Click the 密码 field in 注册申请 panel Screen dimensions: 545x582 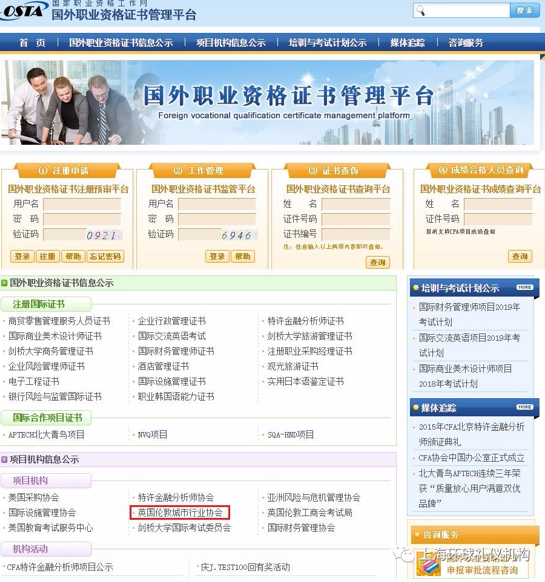[x=82, y=219]
